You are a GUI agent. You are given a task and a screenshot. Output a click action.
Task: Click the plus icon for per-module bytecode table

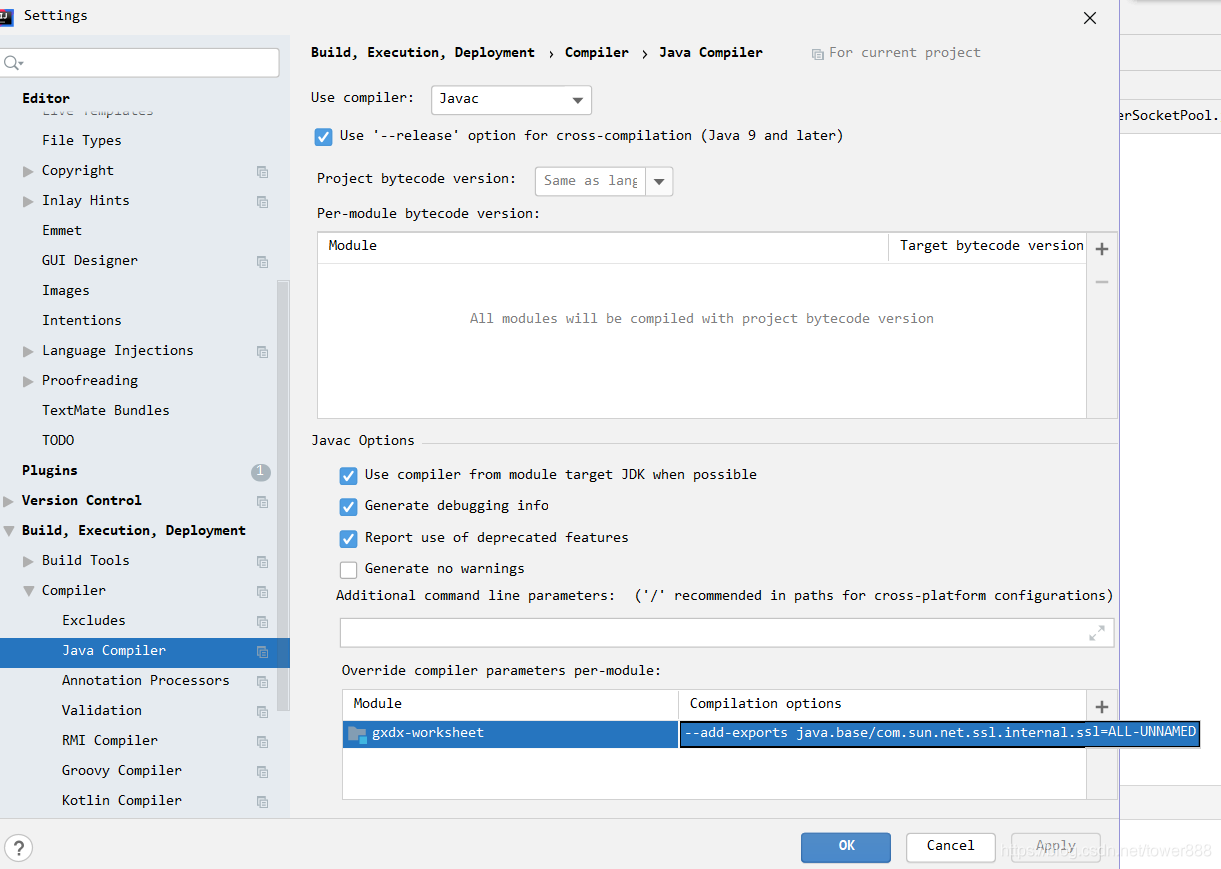click(x=1102, y=249)
